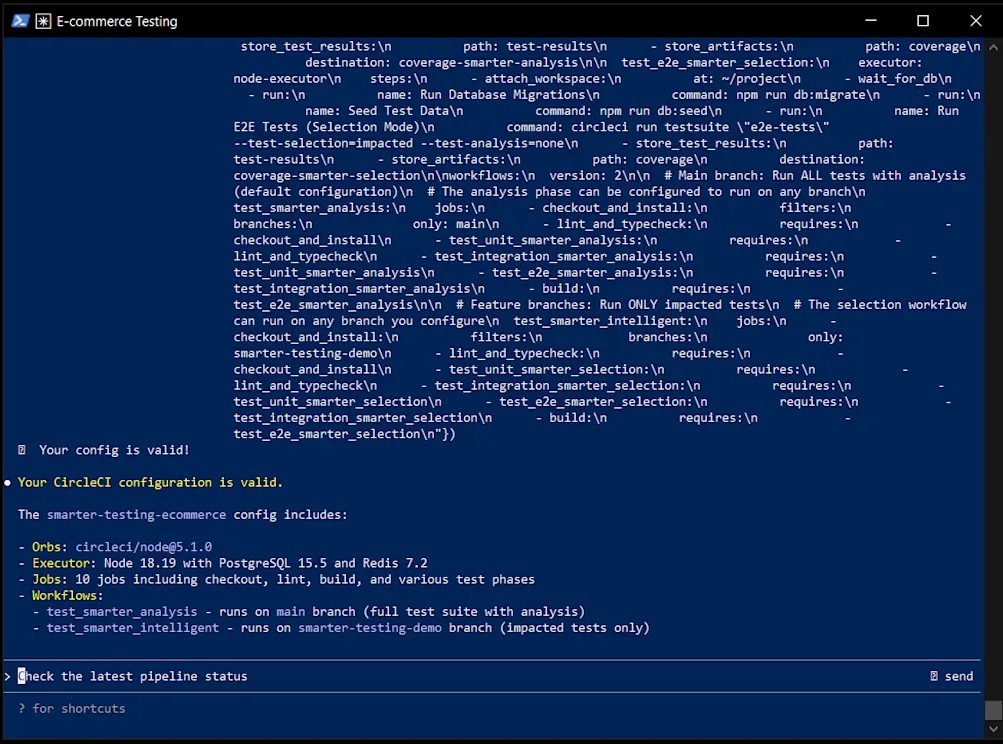This screenshot has width=1003, height=744.
Task: Close the E-commerce Testing window
Action: point(975,21)
